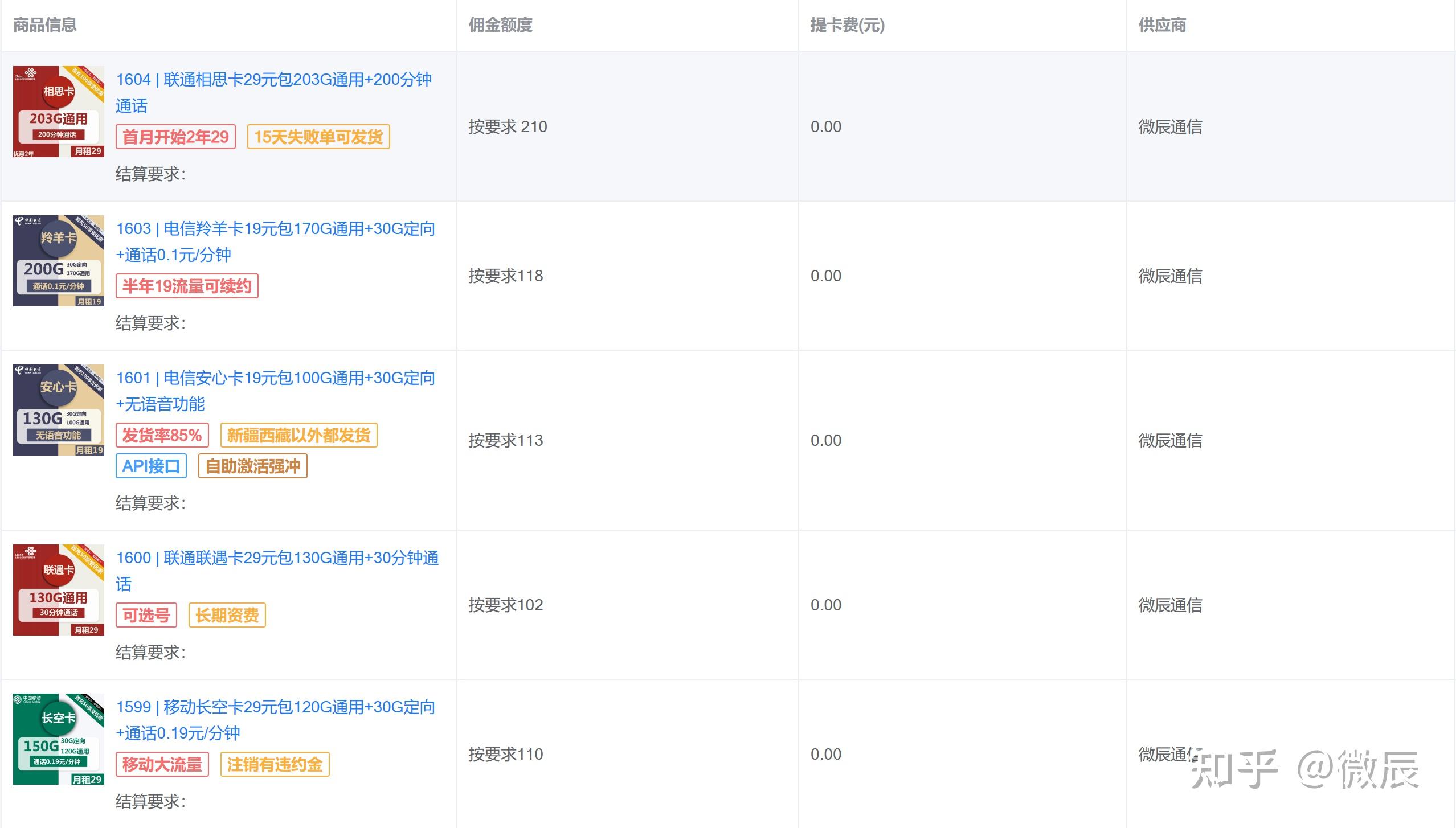The width and height of the screenshot is (1456, 828).
Task: Click the 发货率85% tag
Action: point(162,435)
